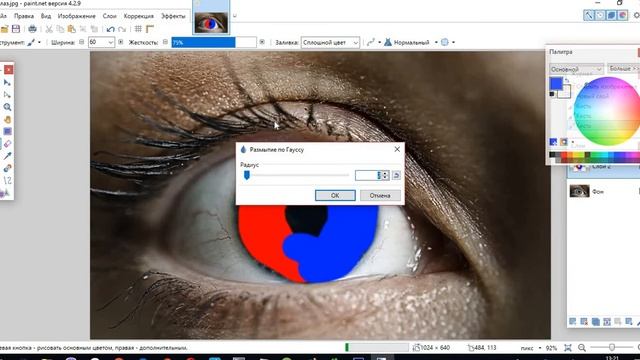Decrease hardness with the minus button
Screen dimensions: 640x360
(x=165, y=42)
